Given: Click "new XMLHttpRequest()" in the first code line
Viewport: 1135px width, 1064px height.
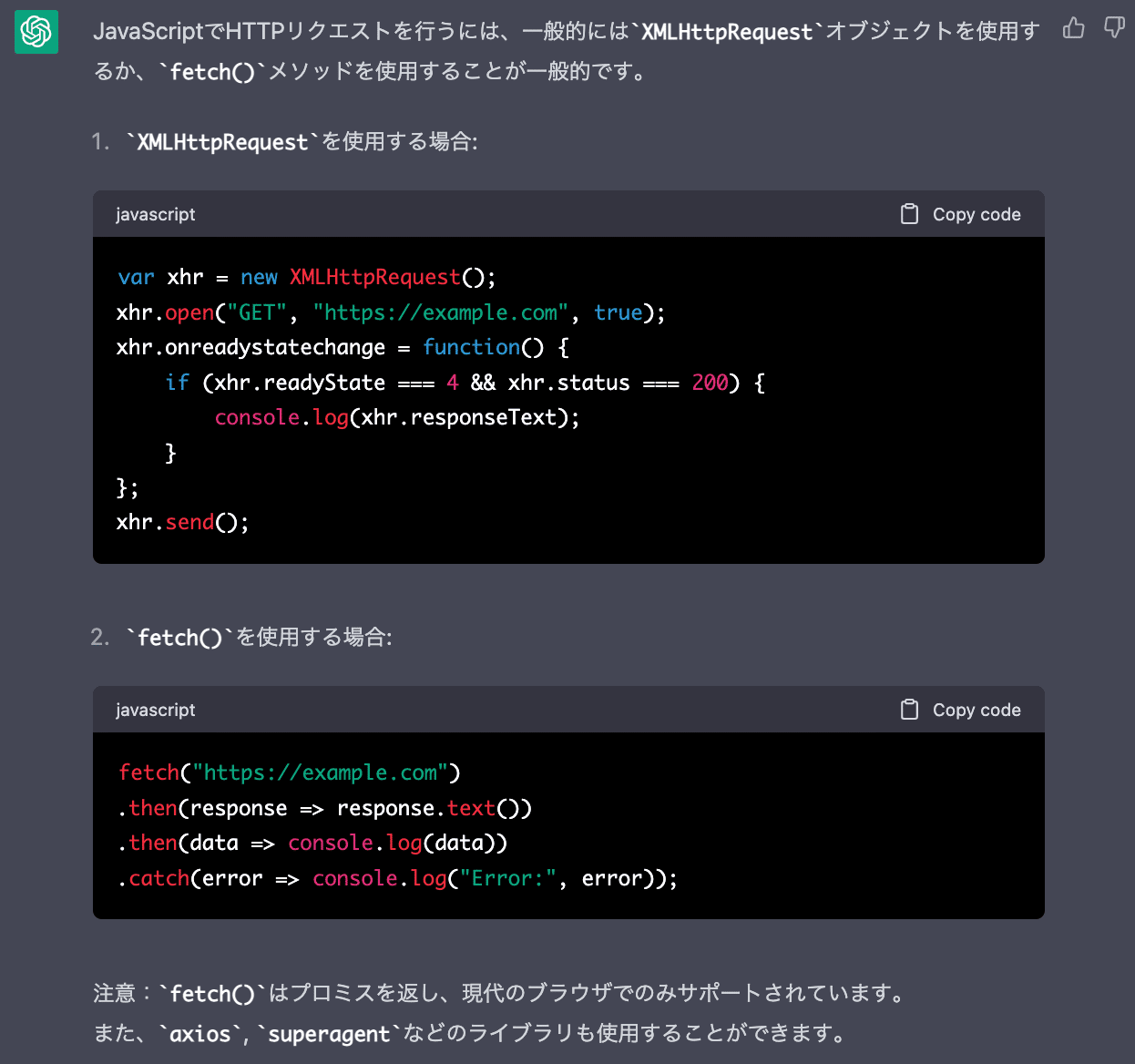Looking at the screenshot, I should click(367, 277).
